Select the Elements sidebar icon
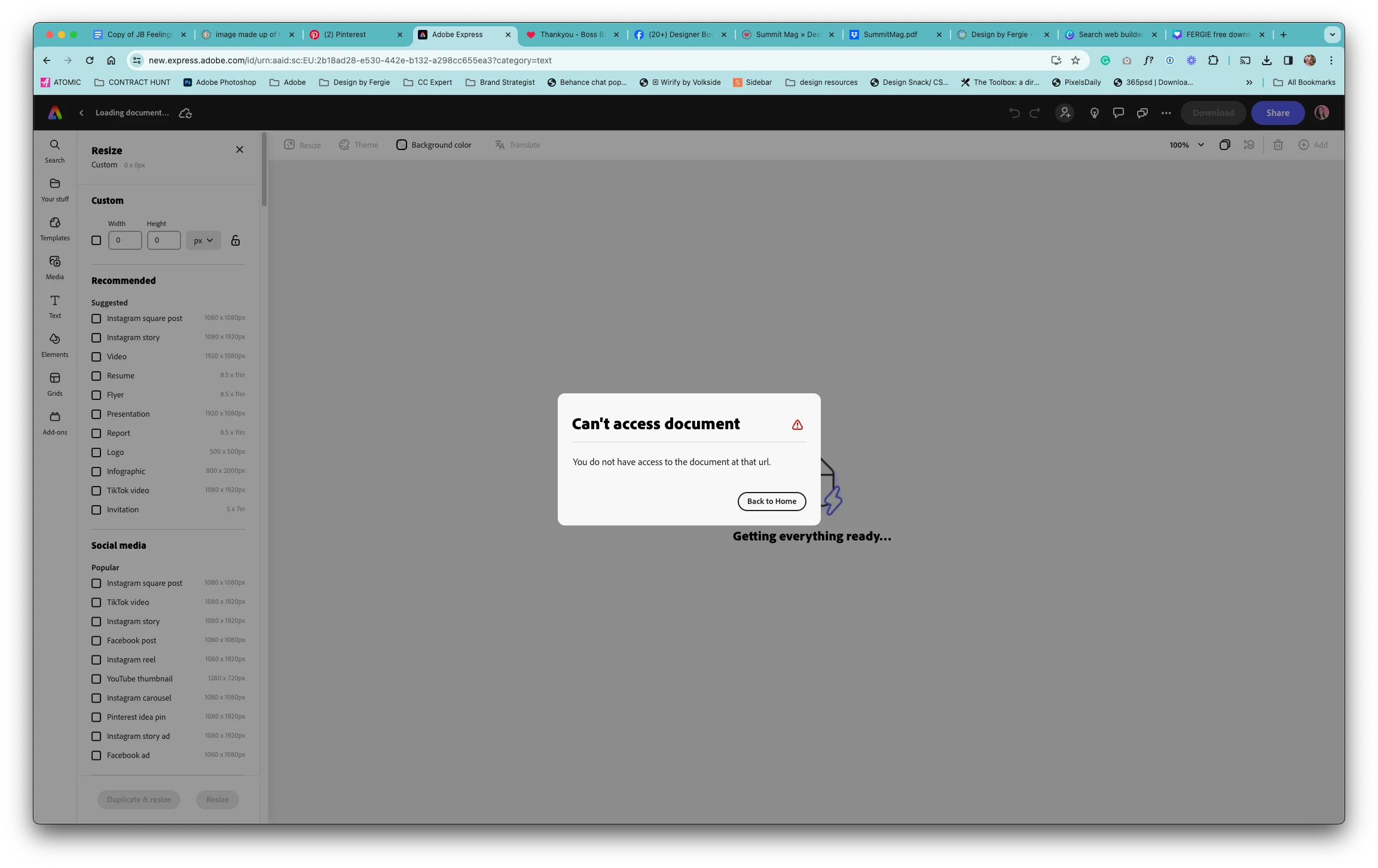The height and width of the screenshot is (868, 1378). click(x=54, y=345)
